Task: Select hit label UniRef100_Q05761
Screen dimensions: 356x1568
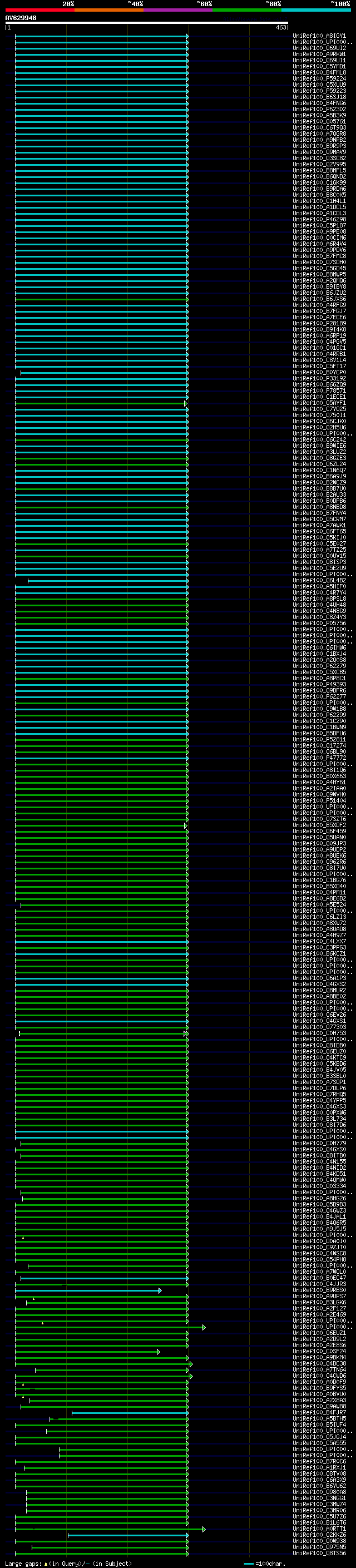Action: click(319, 122)
